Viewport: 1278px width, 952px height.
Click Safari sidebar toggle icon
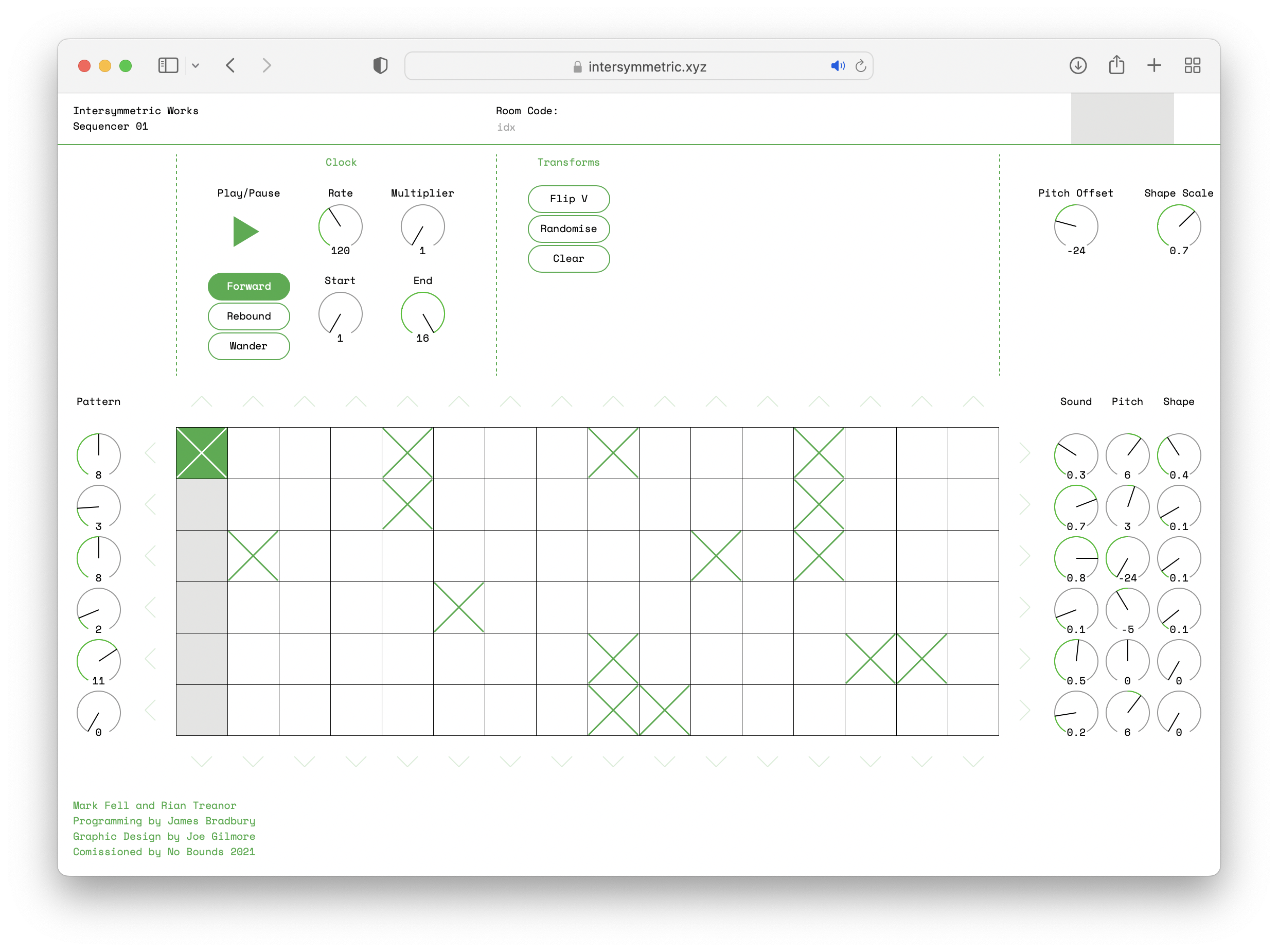(168, 66)
